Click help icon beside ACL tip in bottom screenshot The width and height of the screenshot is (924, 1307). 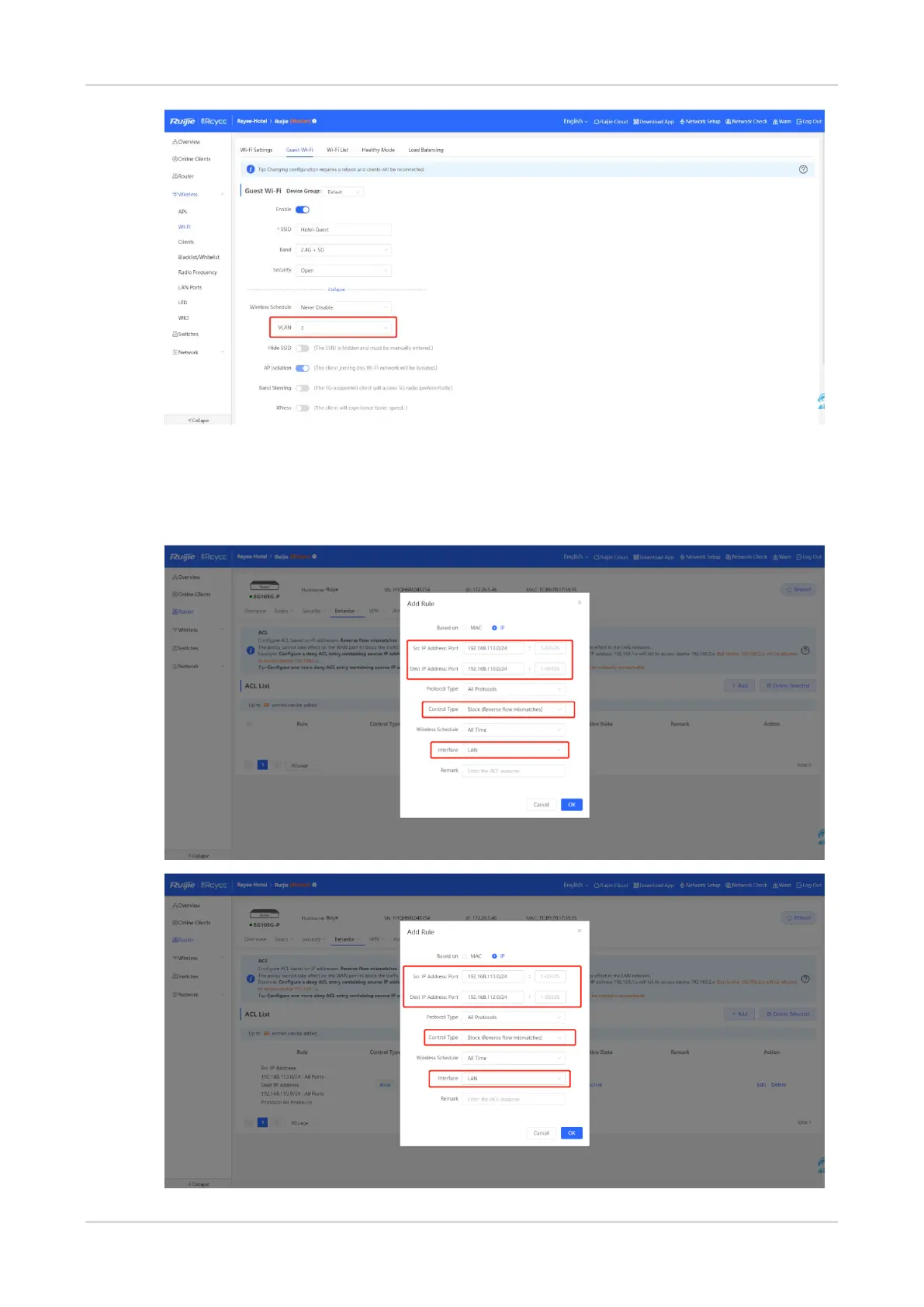click(805, 979)
